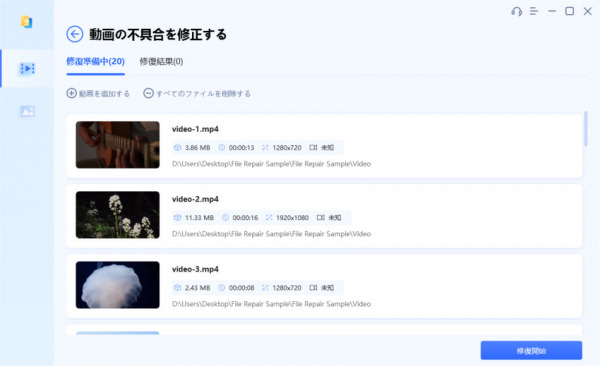The height and width of the screenshot is (366, 600).
Task: Switch to the 修復結果(0) tab
Action: pyautogui.click(x=161, y=61)
